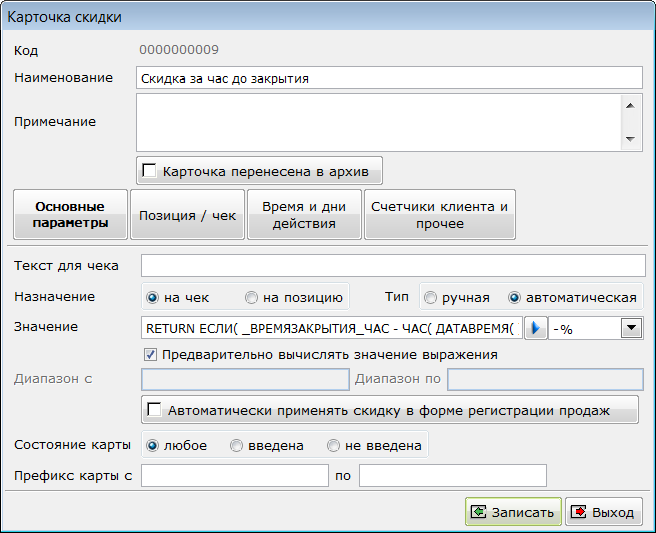
Task: Uncheck Предварительно вычислять значение выражения
Action: point(151,355)
